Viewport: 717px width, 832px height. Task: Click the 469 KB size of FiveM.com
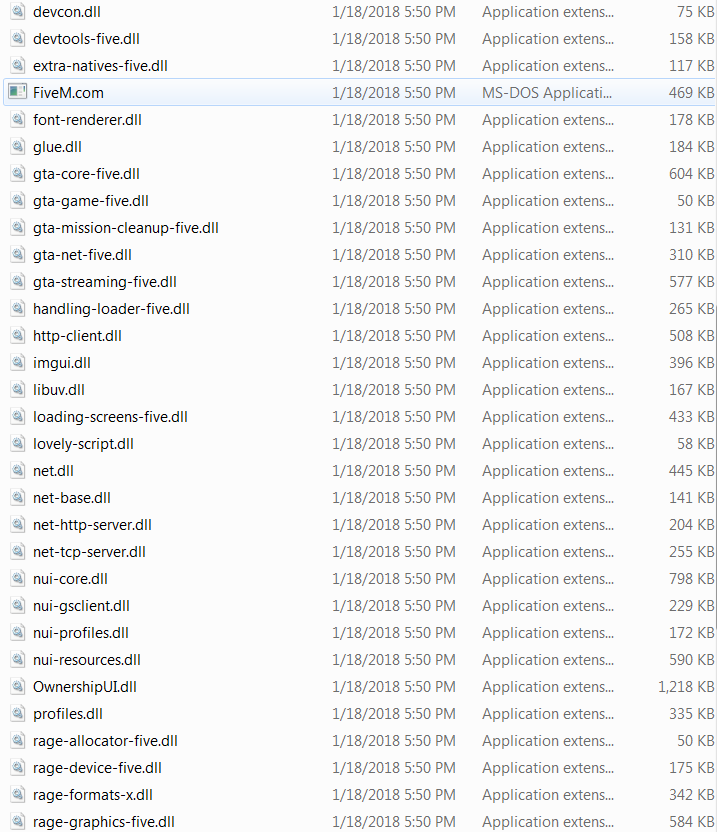pyautogui.click(x=692, y=93)
